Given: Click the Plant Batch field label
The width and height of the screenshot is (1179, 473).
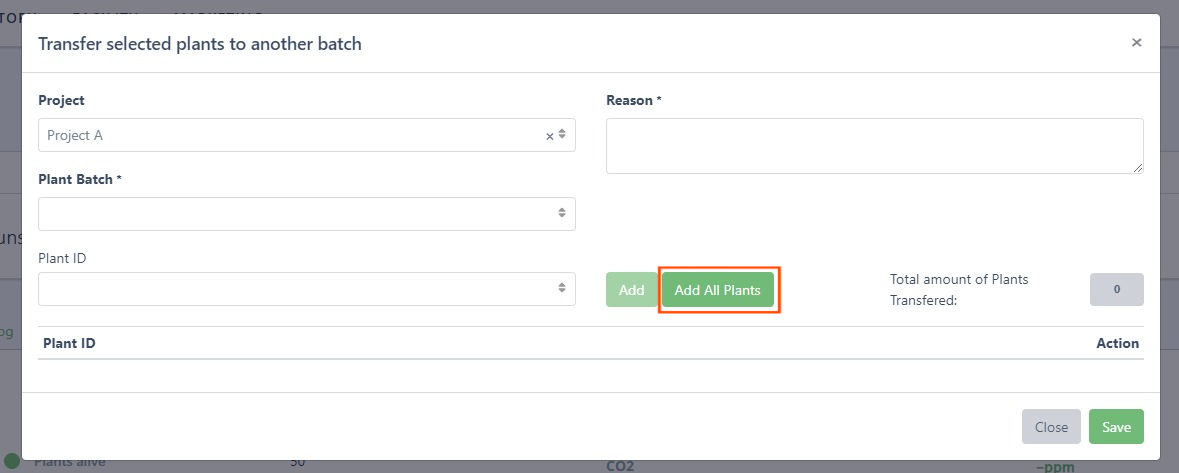Looking at the screenshot, I should click(79, 179).
